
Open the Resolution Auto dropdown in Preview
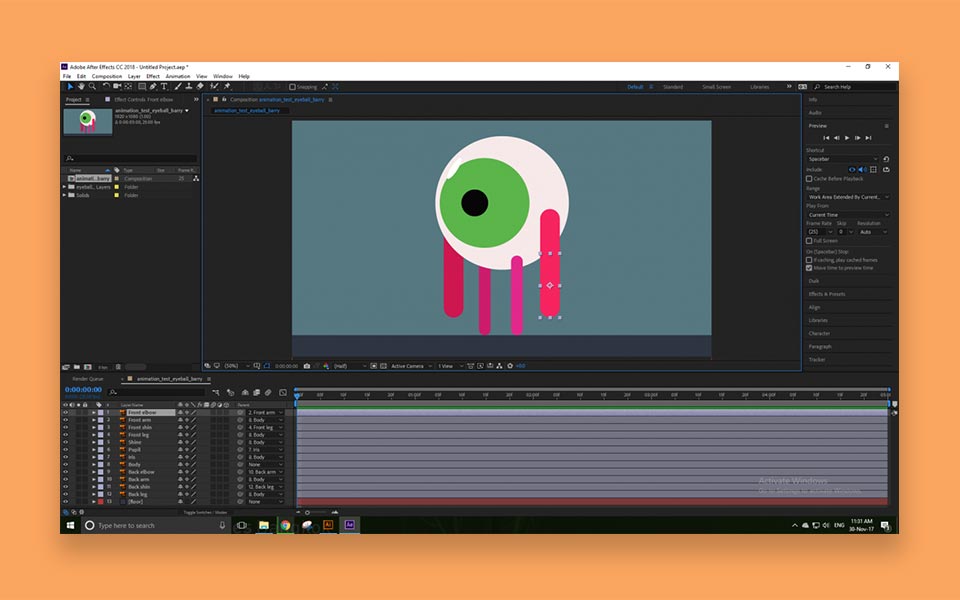(x=872, y=232)
